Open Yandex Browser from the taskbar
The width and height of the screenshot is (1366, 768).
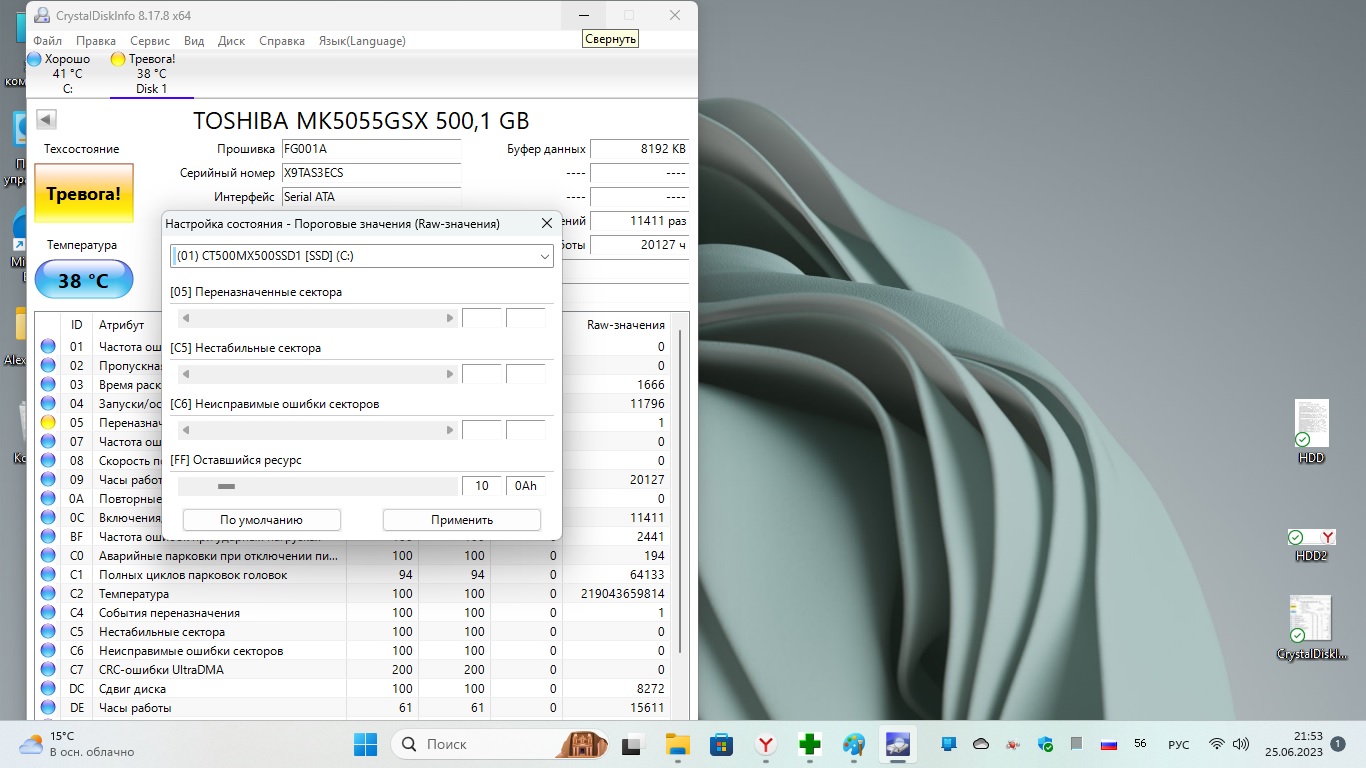(765, 744)
